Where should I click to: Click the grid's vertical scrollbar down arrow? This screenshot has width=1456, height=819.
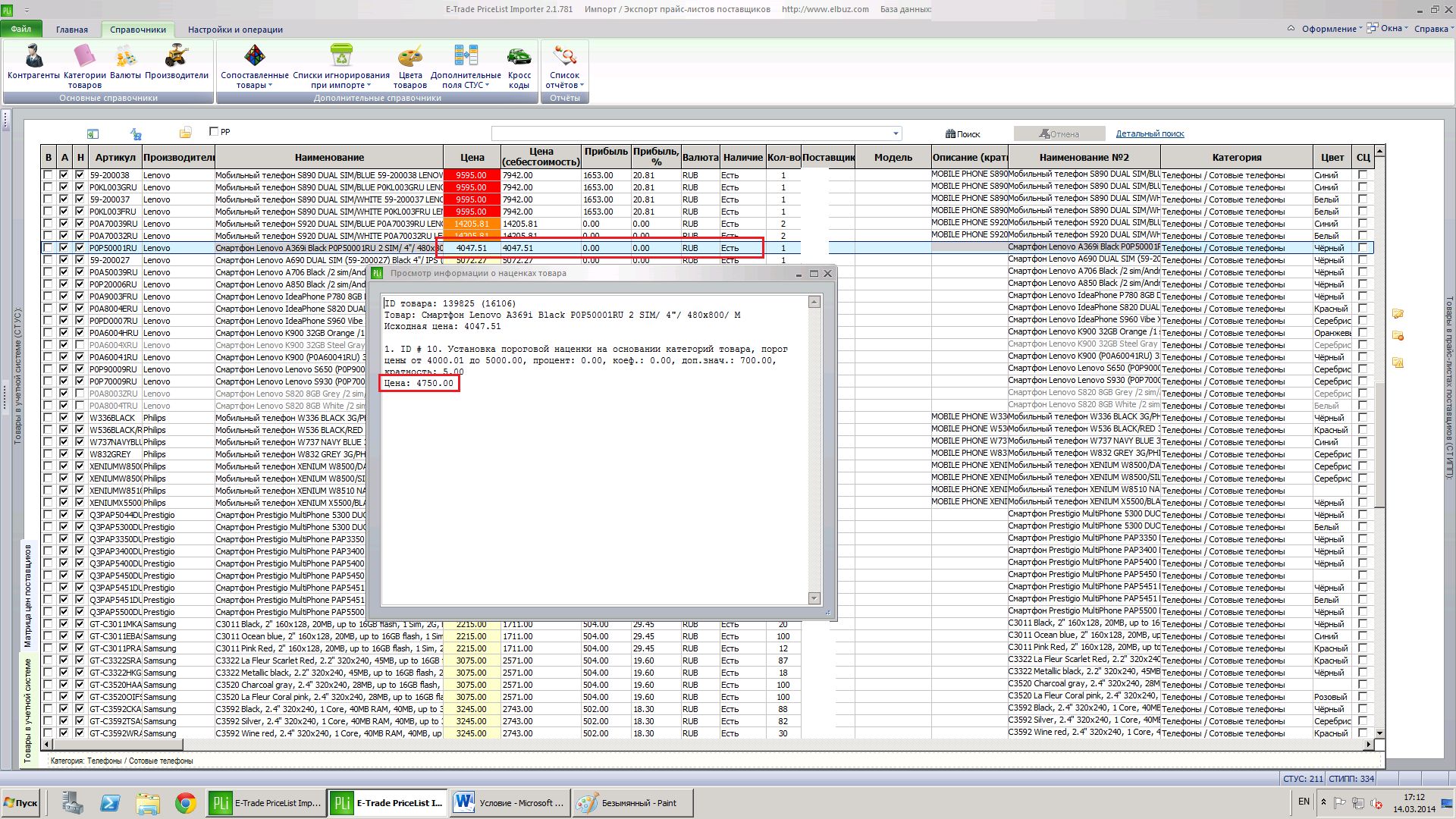coord(1379,733)
